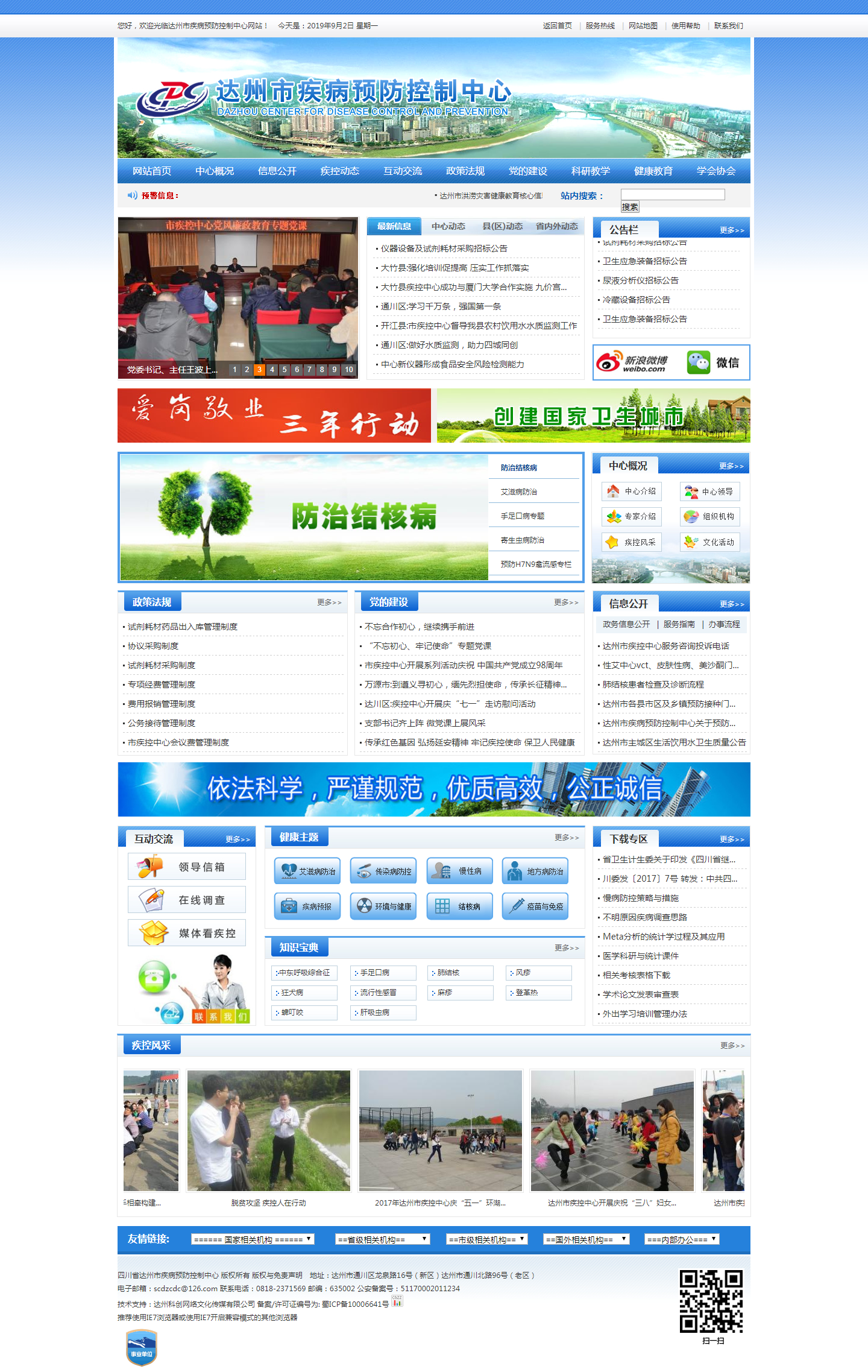Open the 在线调查 survey icon button
Image resolution: width=868 pixels, height=1372 pixels.
click(187, 900)
